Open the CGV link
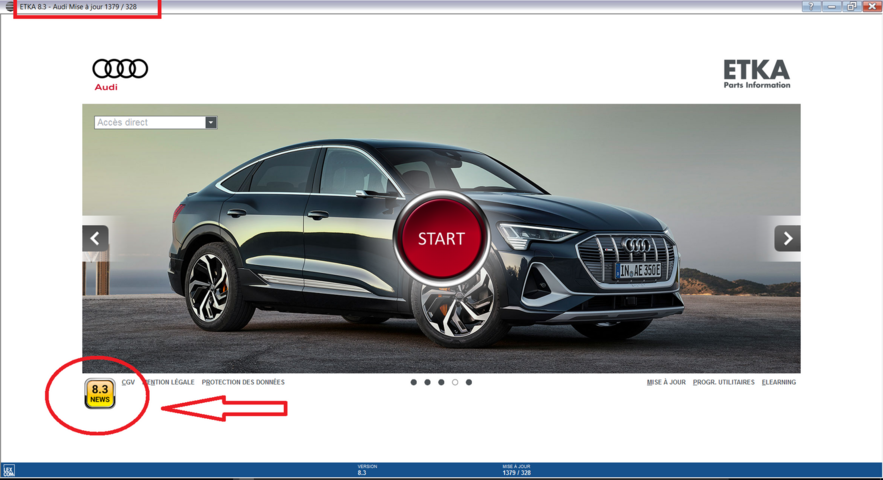This screenshot has width=883, height=480. click(128, 382)
